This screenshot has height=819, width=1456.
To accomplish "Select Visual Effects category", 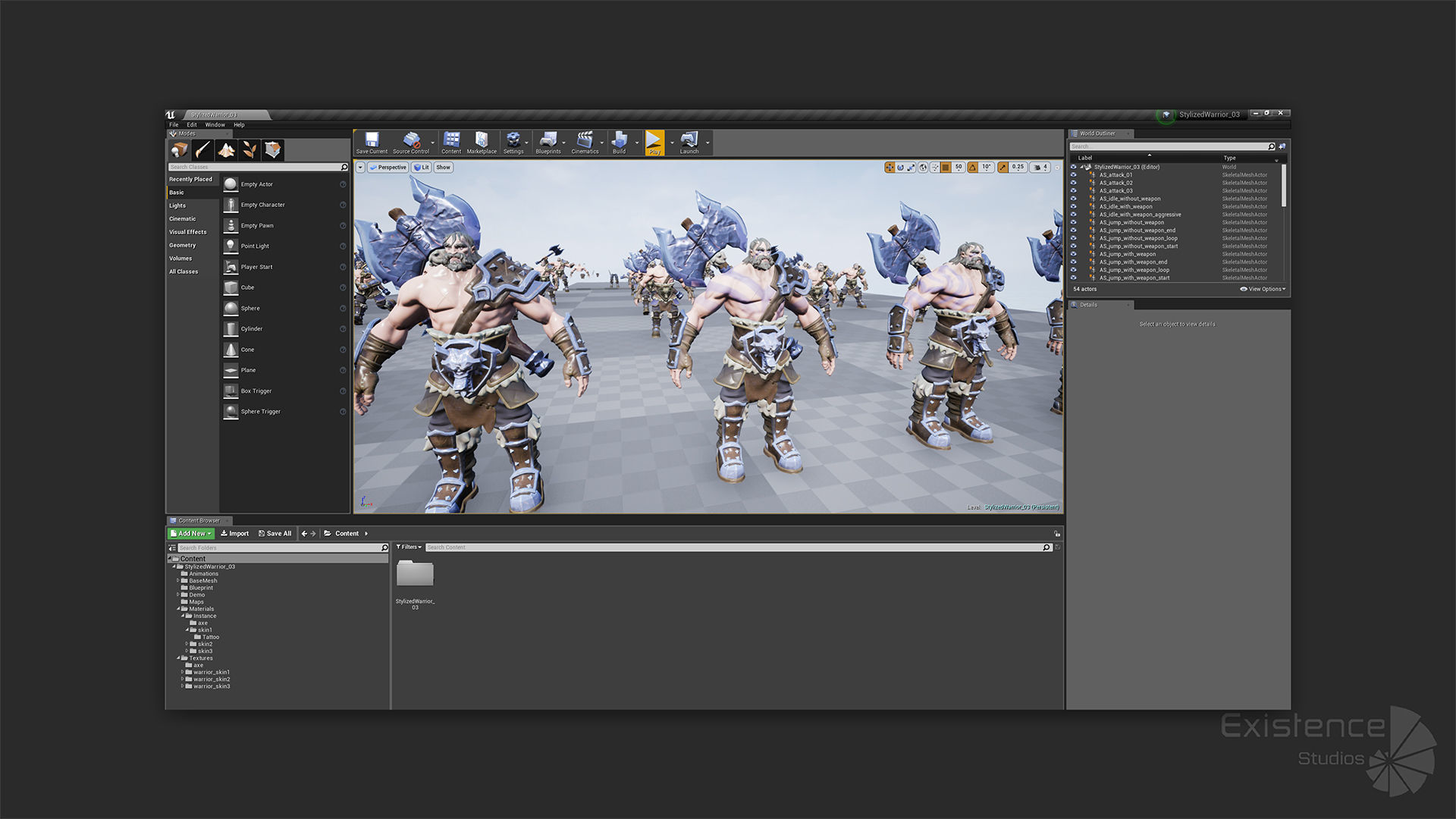I will click(193, 232).
